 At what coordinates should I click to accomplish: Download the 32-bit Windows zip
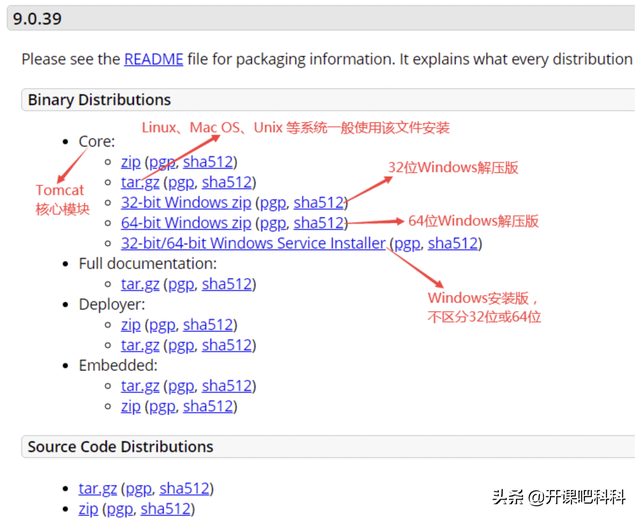point(186,203)
